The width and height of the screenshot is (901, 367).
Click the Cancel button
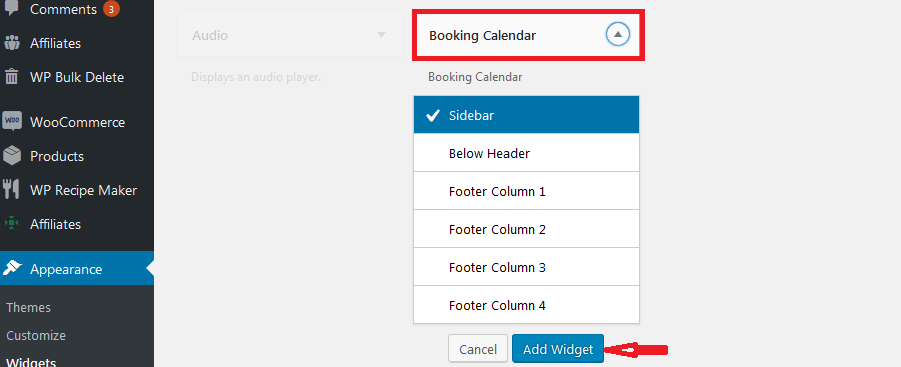[478, 349]
